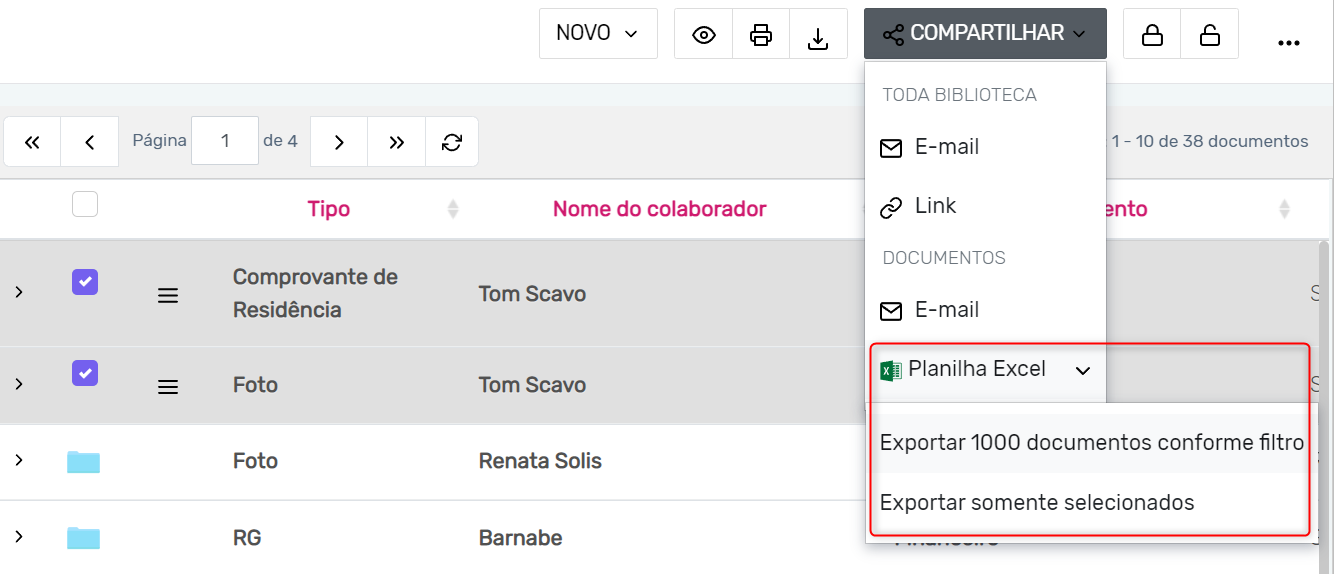Go to the next page
The width and height of the screenshot is (1334, 574).
pyautogui.click(x=339, y=142)
